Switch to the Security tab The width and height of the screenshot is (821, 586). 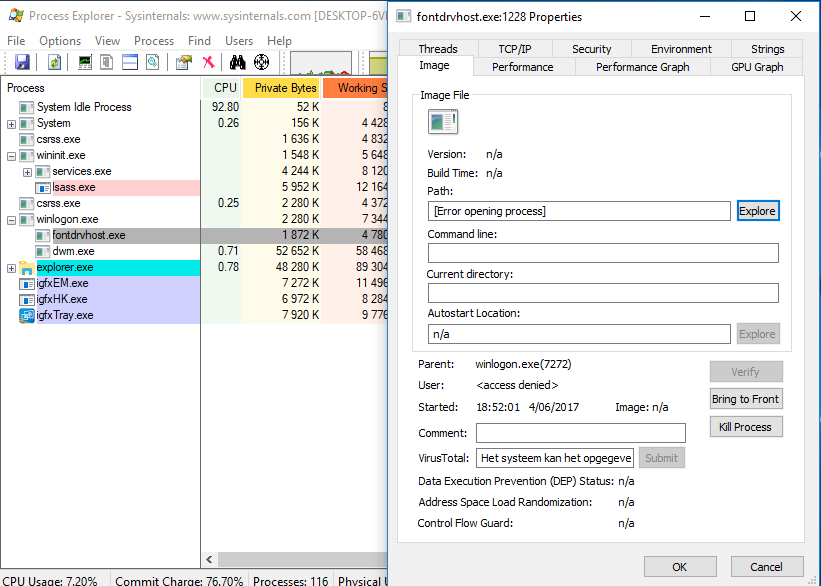pyautogui.click(x=592, y=49)
